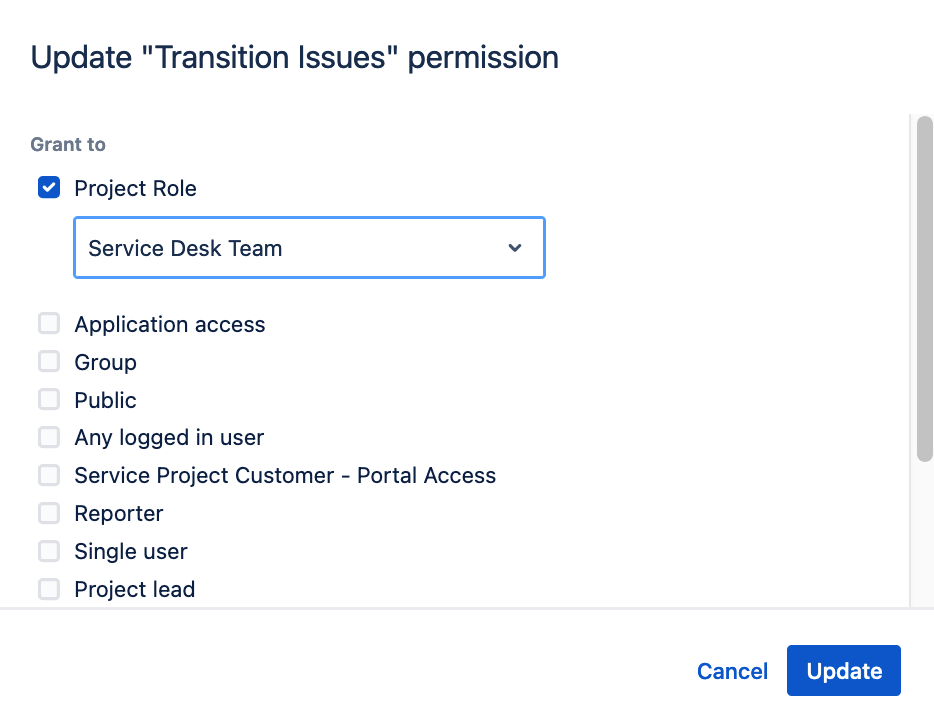Click inside the role selection field

click(280, 247)
